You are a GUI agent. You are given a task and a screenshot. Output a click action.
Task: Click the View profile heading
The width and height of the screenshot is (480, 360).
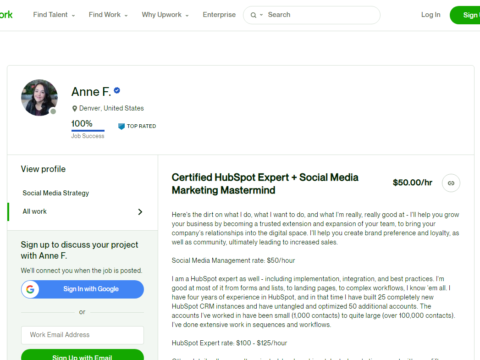[x=43, y=169]
